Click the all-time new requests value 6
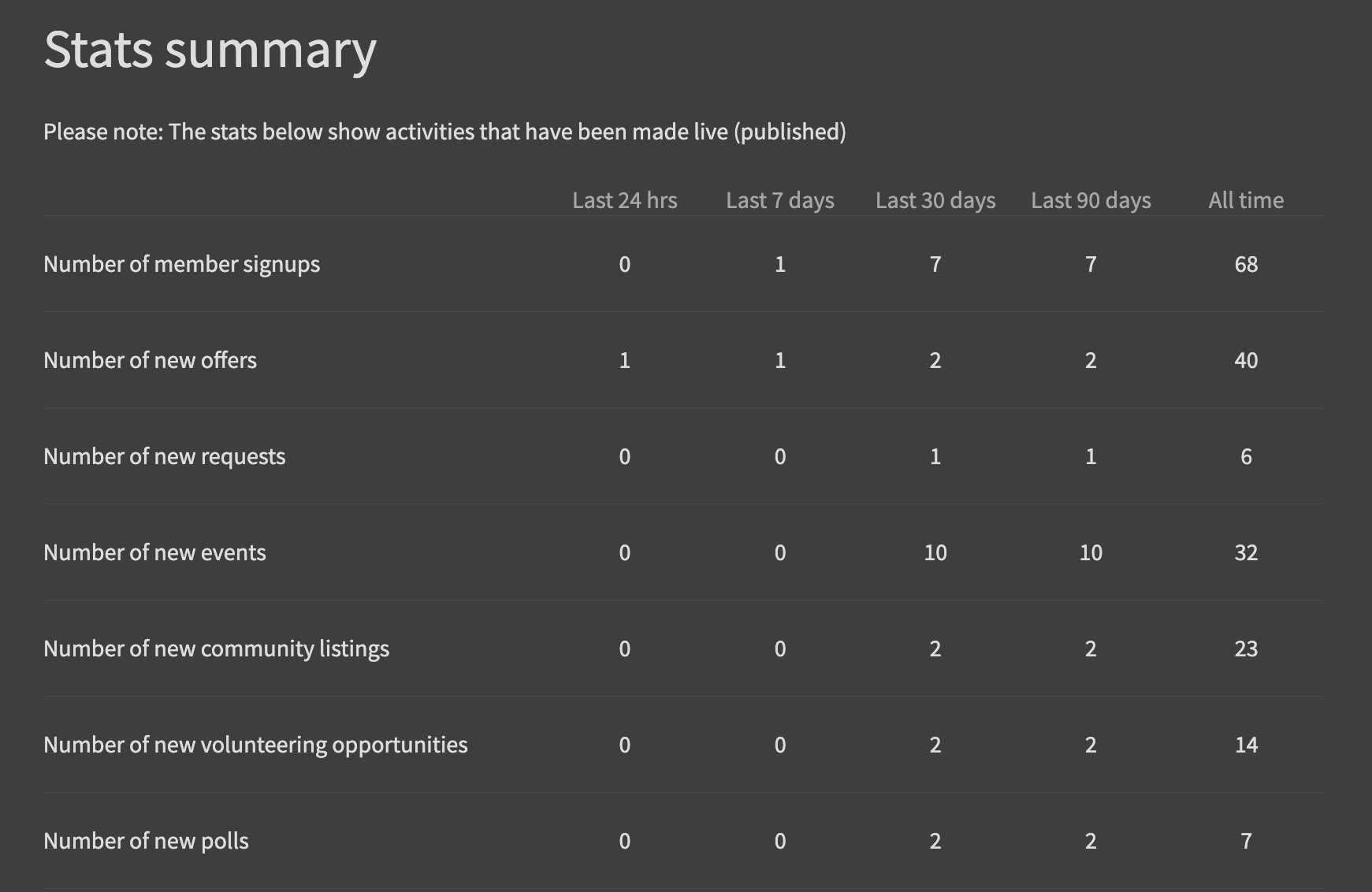The width and height of the screenshot is (1372, 892). (1246, 456)
